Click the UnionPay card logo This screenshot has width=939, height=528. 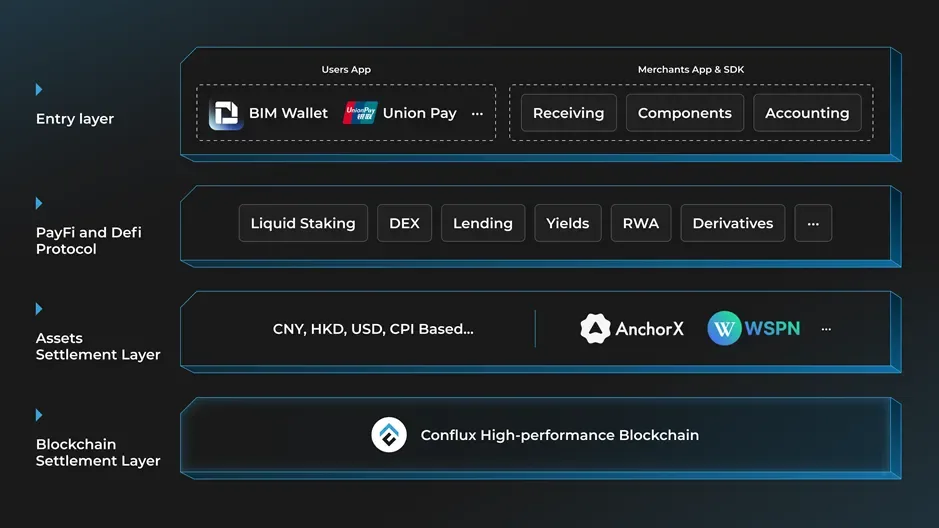pyautogui.click(x=360, y=113)
